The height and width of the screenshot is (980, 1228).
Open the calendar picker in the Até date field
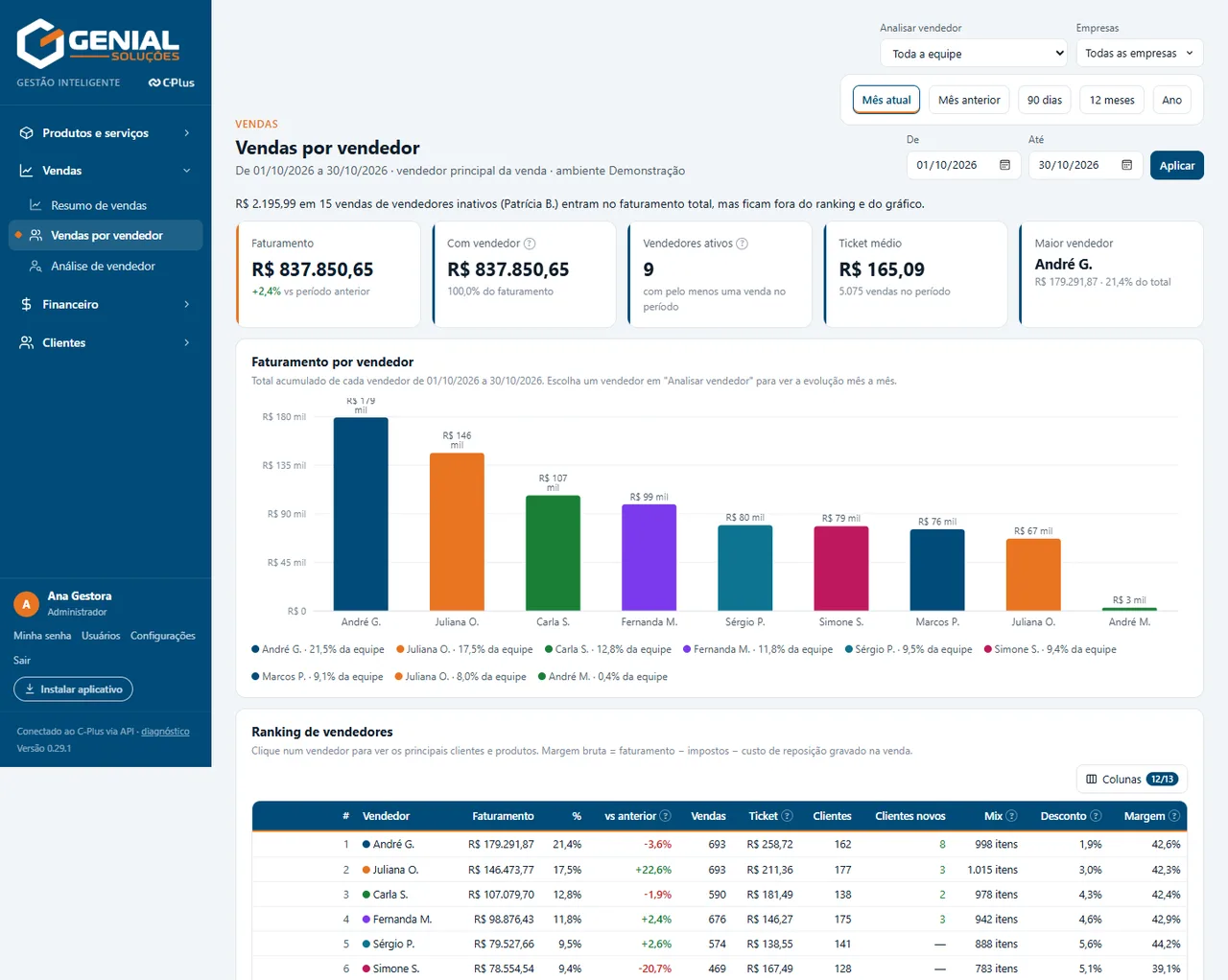tap(1126, 165)
